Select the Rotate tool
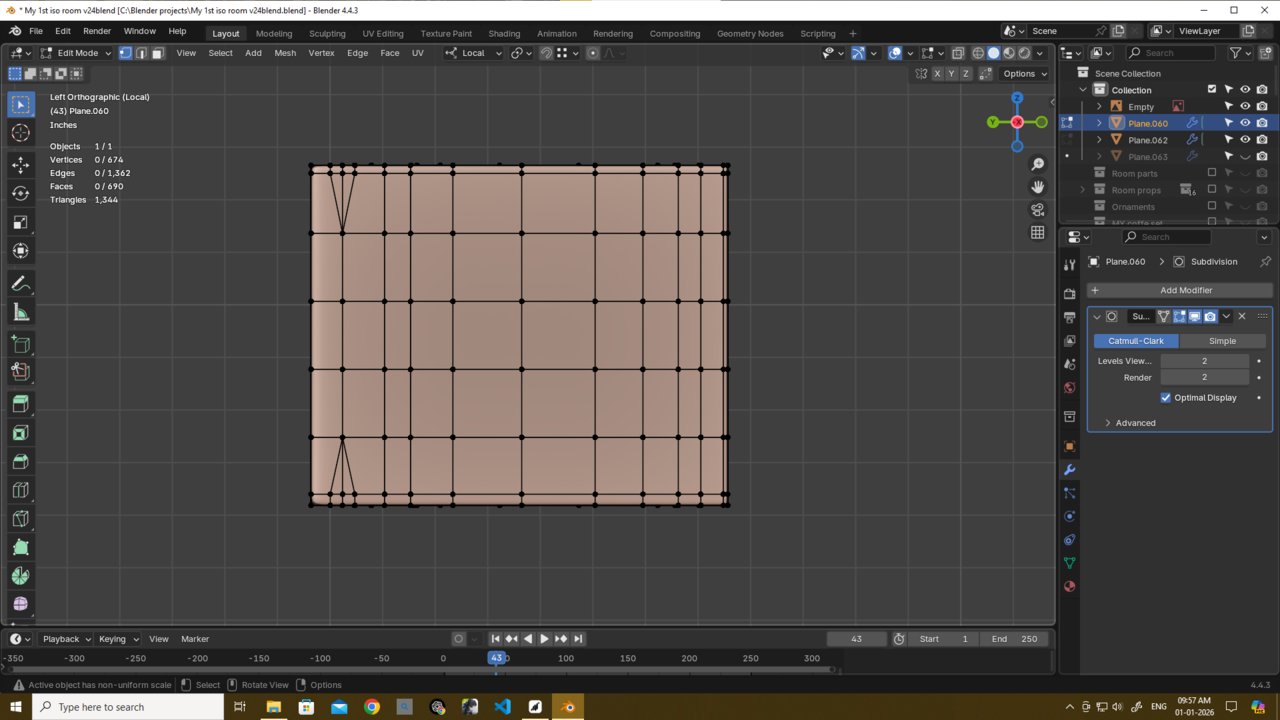The width and height of the screenshot is (1280, 720). coord(20,193)
